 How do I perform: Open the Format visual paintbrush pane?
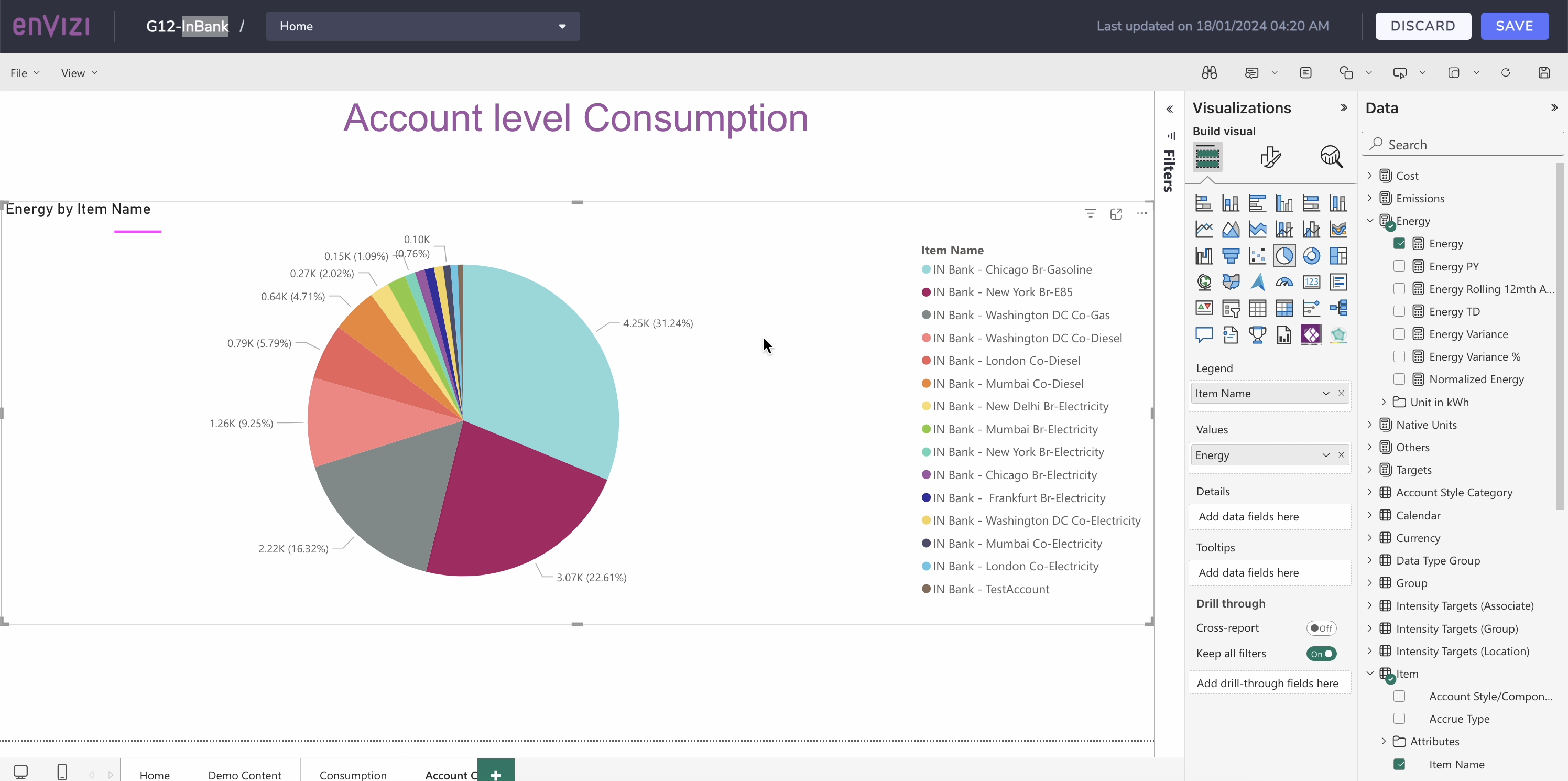(x=1270, y=156)
